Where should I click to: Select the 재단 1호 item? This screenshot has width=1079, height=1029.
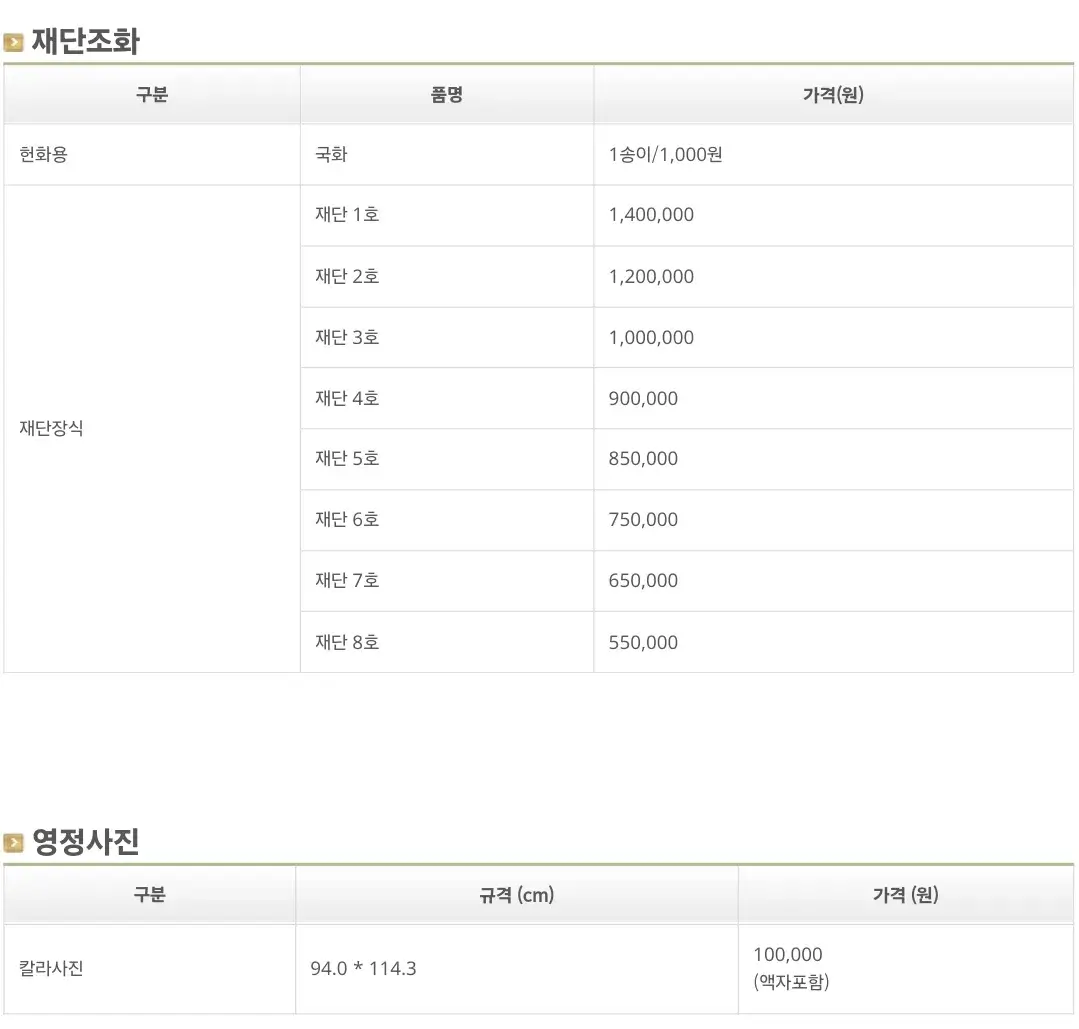coord(345,215)
